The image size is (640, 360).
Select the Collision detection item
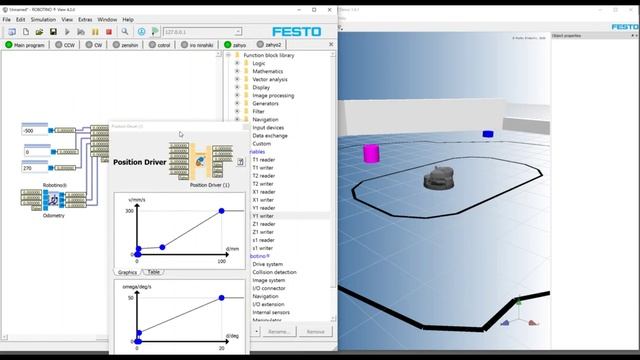(x=274, y=272)
